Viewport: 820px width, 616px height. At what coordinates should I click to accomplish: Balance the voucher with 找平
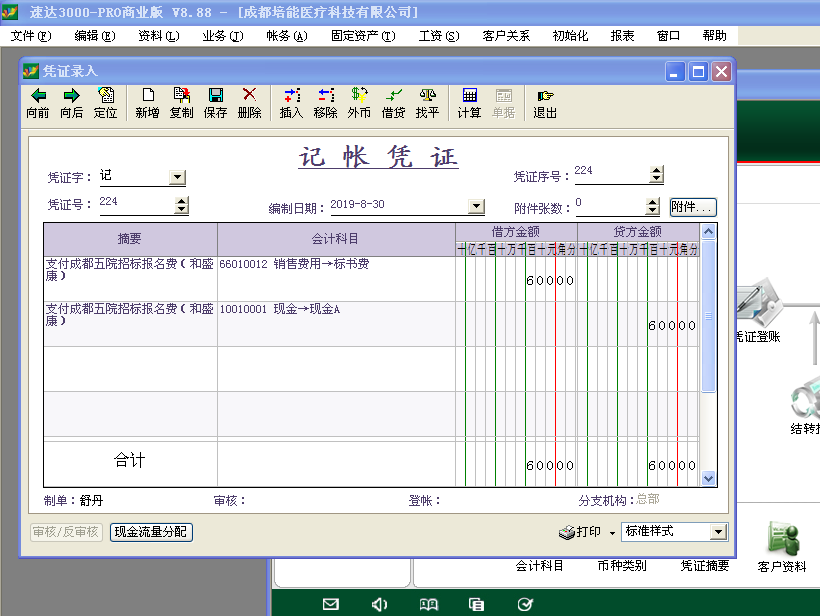427,103
